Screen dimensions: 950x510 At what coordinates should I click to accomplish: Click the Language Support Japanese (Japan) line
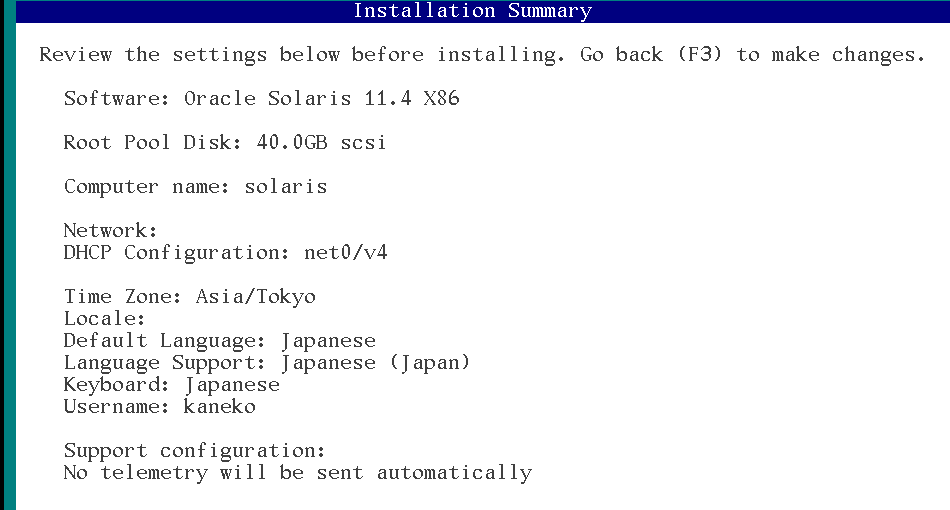coord(267,363)
